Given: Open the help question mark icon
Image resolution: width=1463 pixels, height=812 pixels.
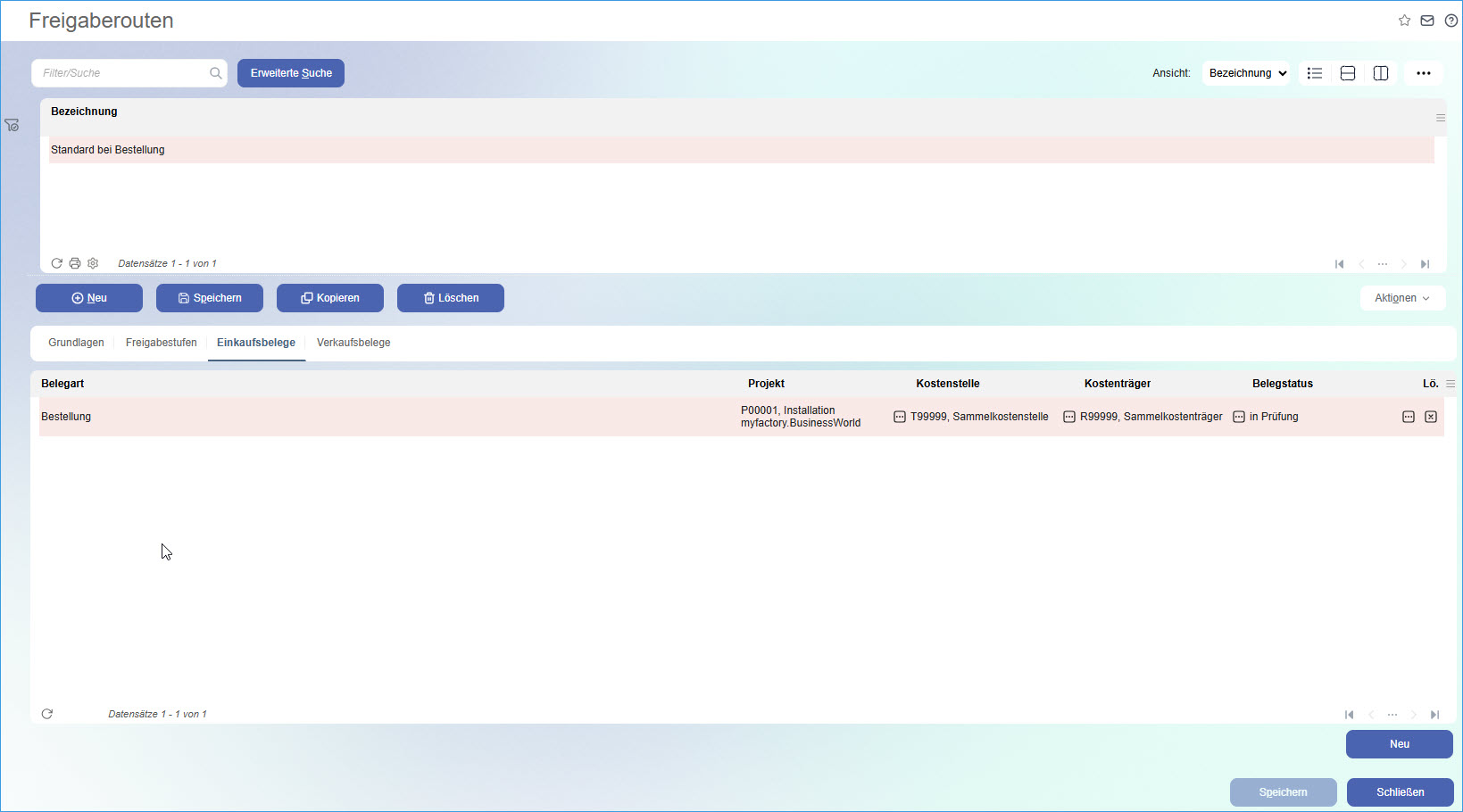Looking at the screenshot, I should [1451, 21].
